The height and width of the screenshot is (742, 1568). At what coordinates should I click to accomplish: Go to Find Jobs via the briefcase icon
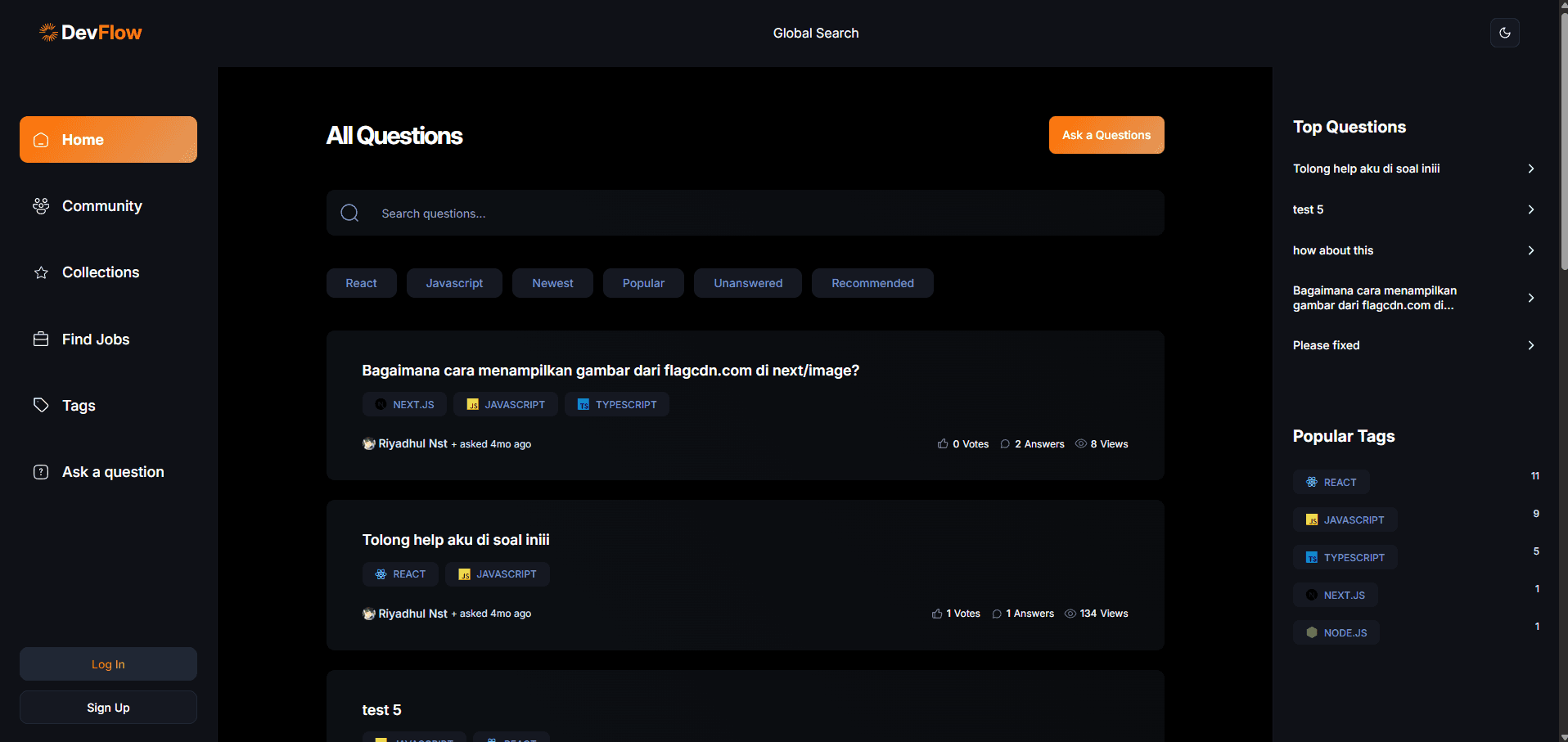(x=41, y=340)
